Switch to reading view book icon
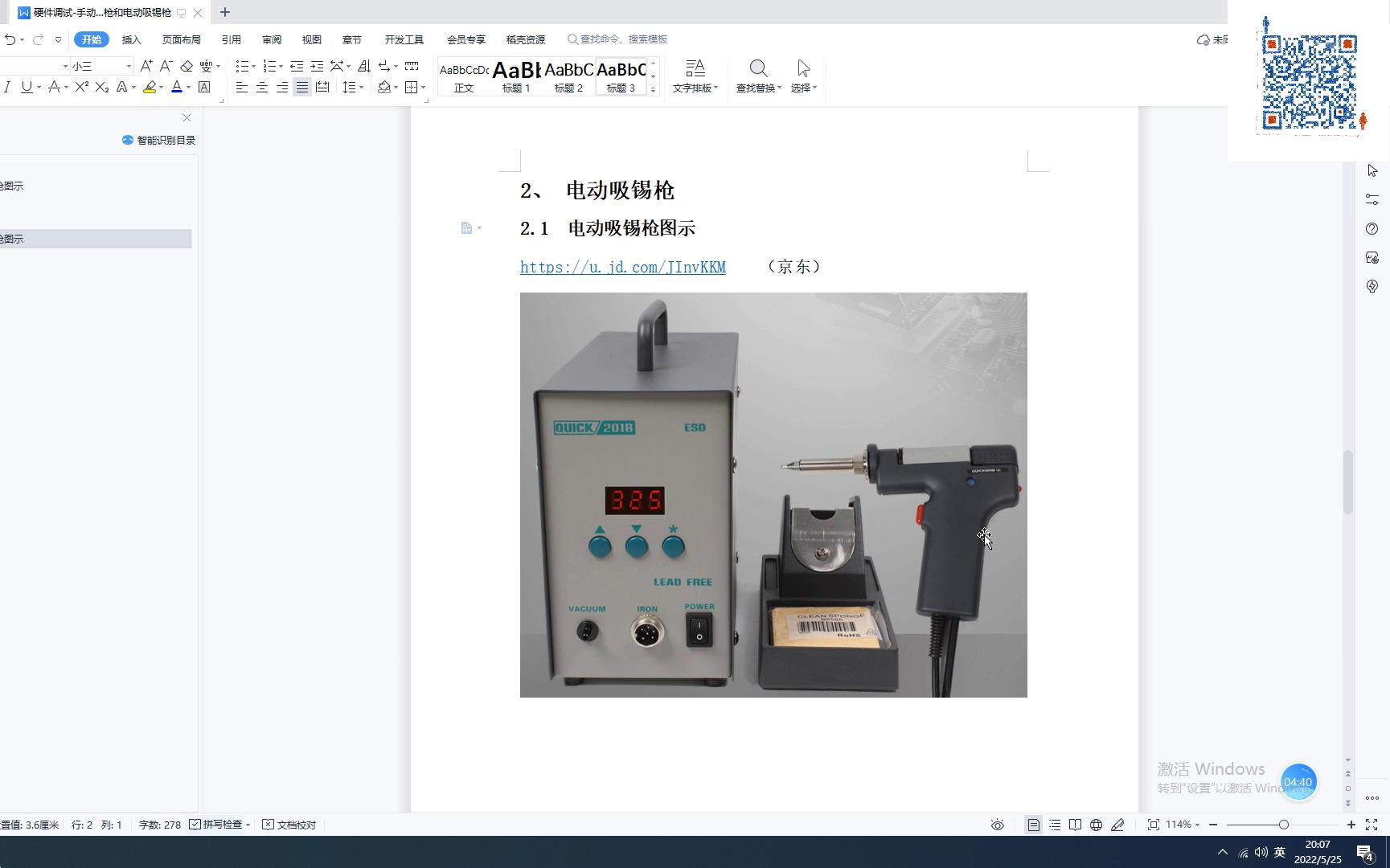The image size is (1390, 868). tap(1075, 825)
